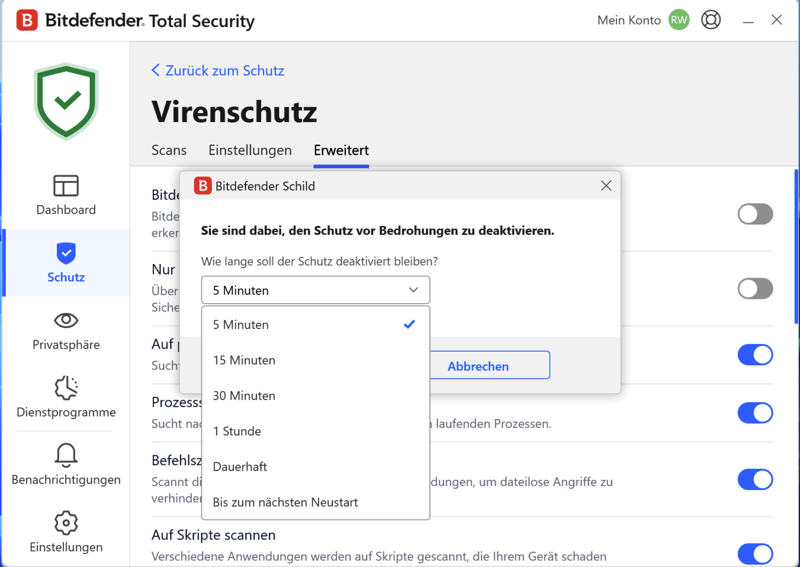
Task: Go back via 'Zurück zum Schutz'
Action: click(x=218, y=70)
